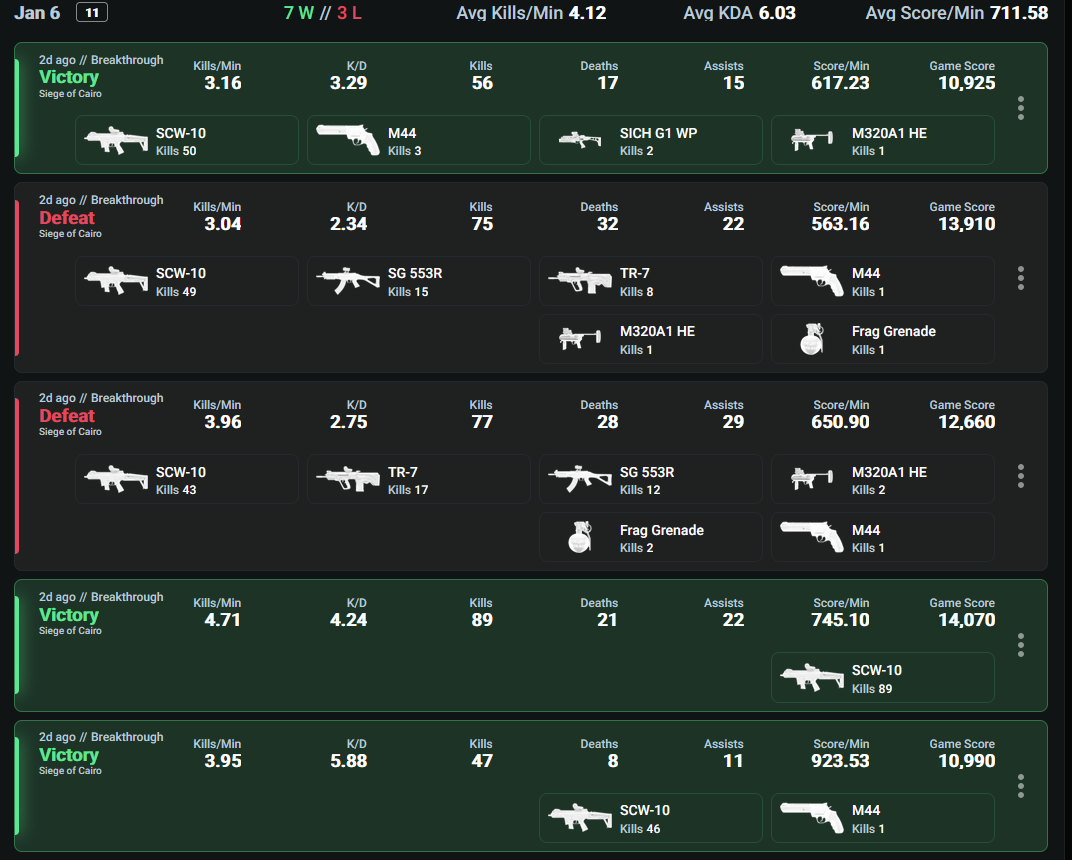Click Kills/Min value 3.04

[x=223, y=224]
